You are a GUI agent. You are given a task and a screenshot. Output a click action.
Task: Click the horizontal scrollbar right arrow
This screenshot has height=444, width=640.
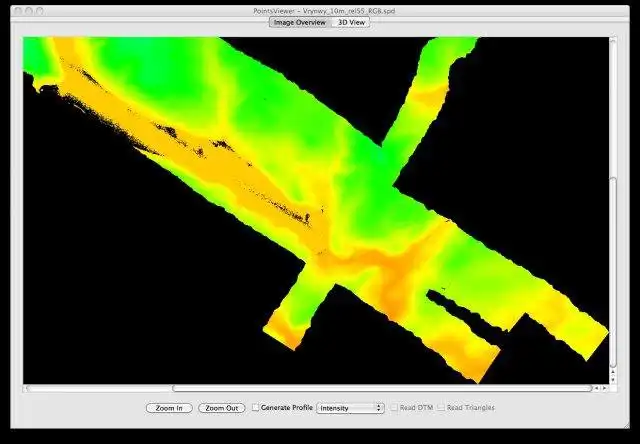604,388
